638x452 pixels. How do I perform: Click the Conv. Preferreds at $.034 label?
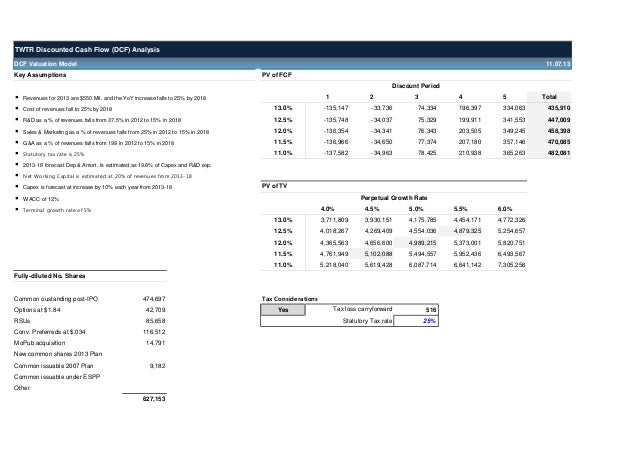click(x=50, y=332)
